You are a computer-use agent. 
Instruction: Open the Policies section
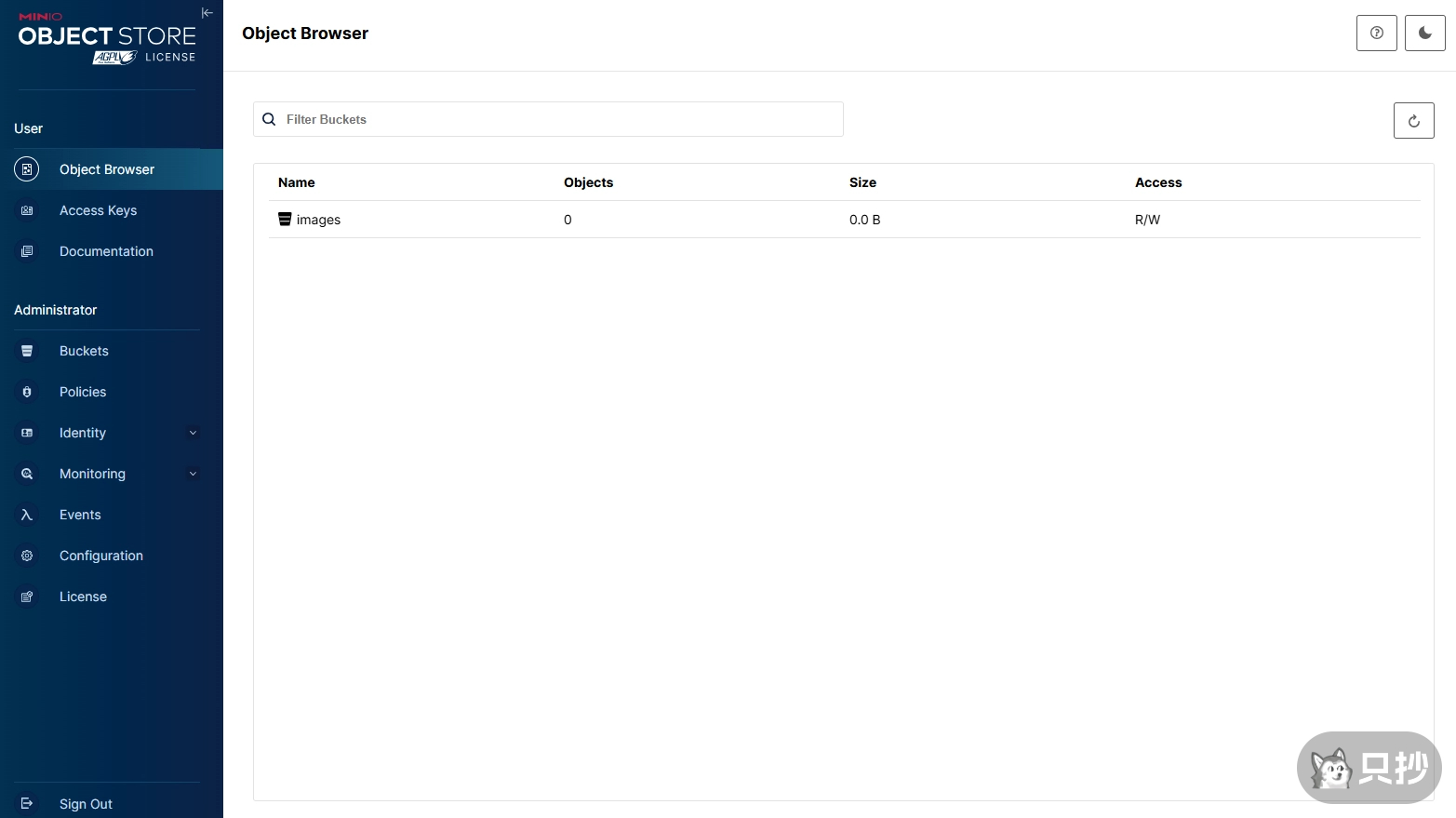click(x=83, y=392)
